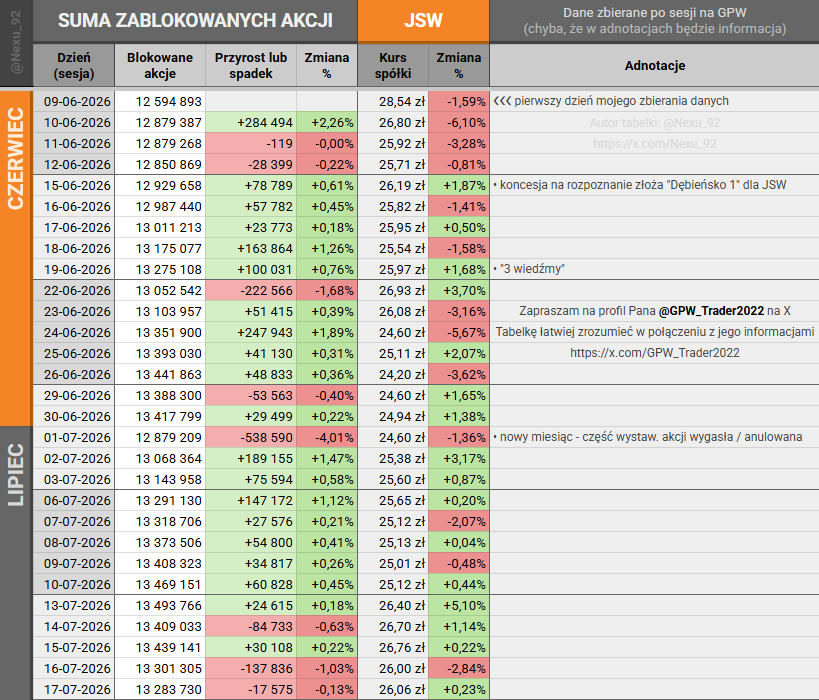This screenshot has width=819, height=700.
Task: Select date cell 26-06-2026
Action: [x=74, y=374]
